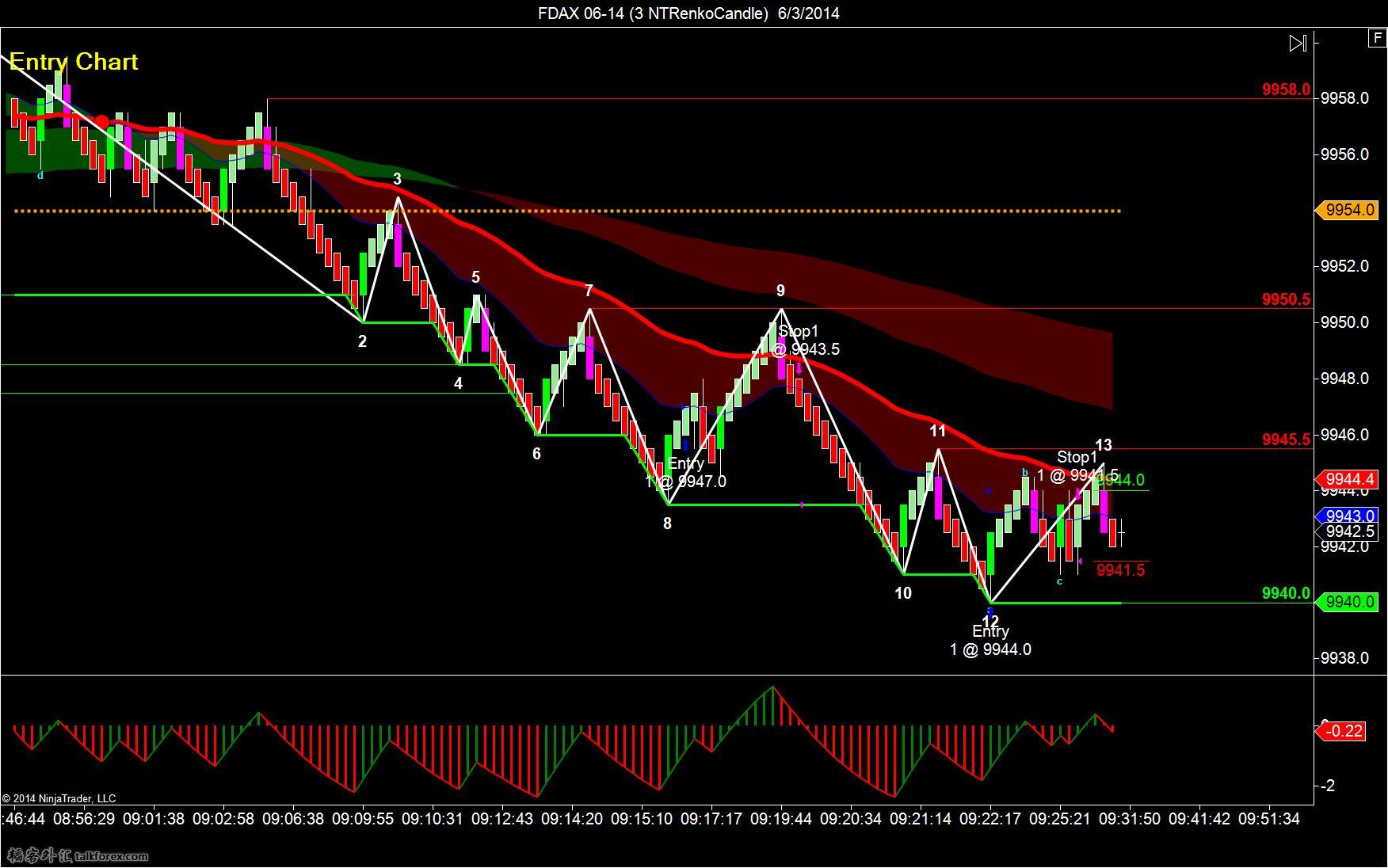Click the 9948.0 price axis label
Image resolution: width=1388 pixels, height=868 pixels.
coord(1345,379)
